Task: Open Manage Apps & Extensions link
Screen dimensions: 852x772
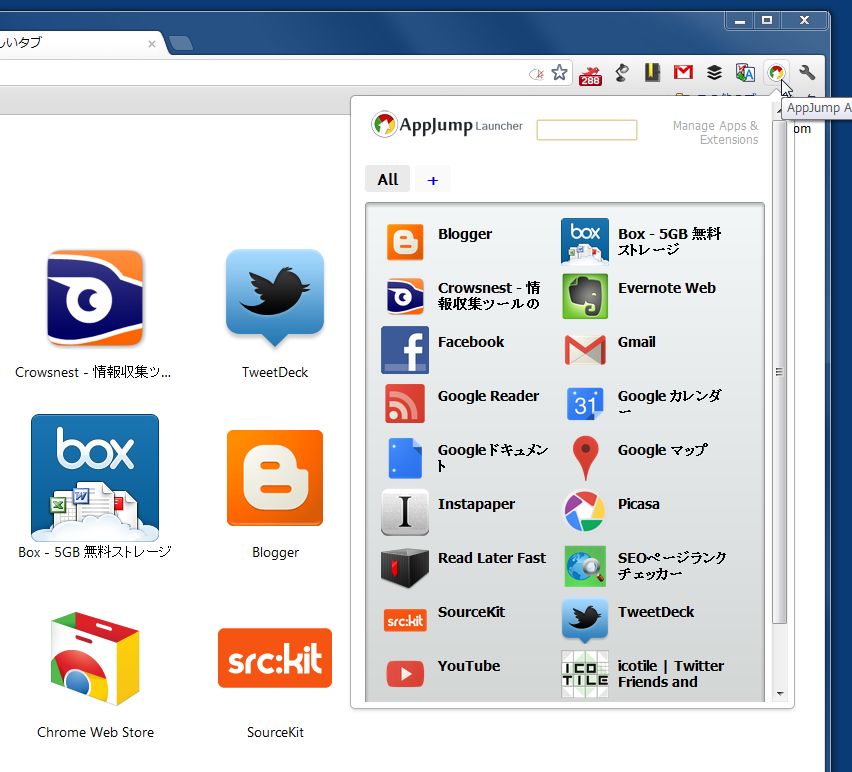Action: (715, 133)
